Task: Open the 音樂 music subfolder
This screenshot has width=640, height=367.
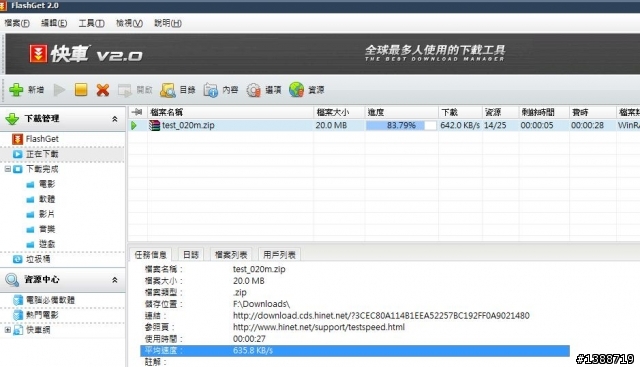Action: 47,229
